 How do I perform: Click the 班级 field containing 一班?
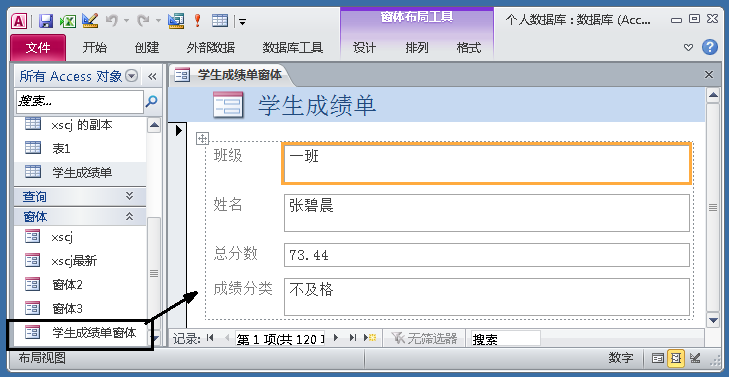tap(486, 164)
